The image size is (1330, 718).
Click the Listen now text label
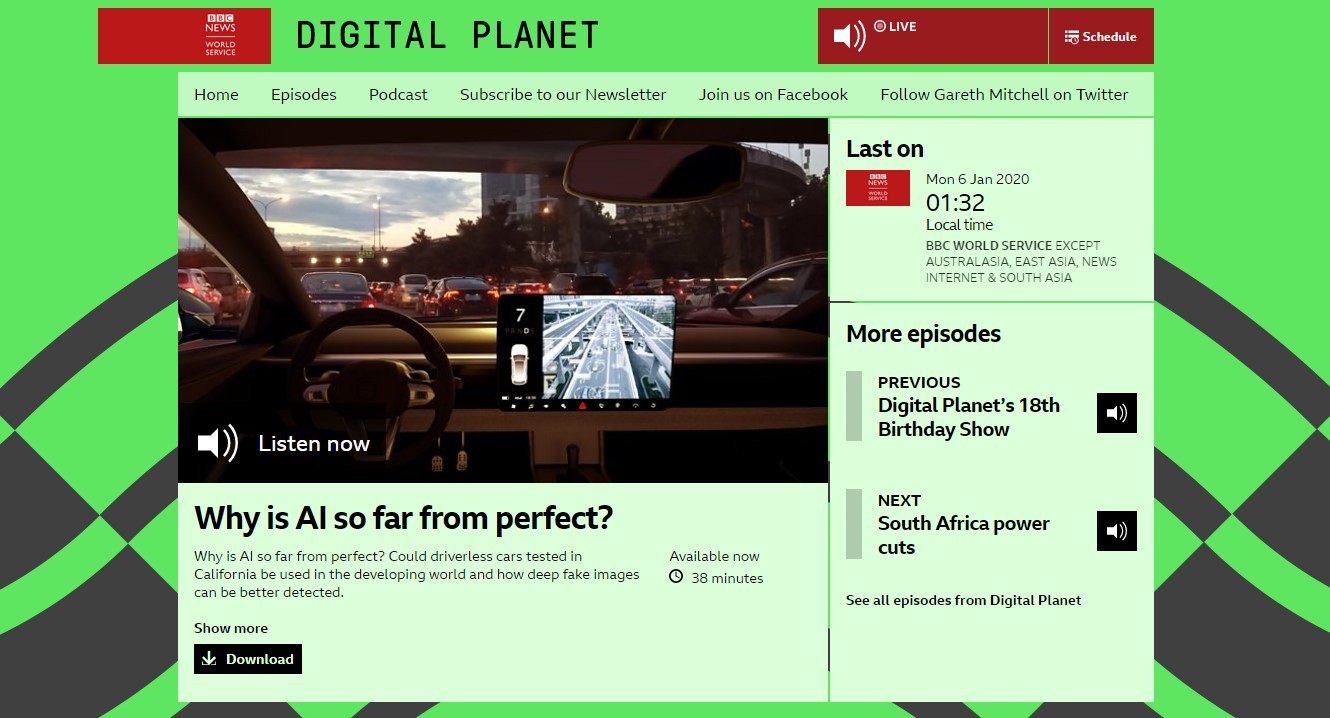pyautogui.click(x=314, y=443)
